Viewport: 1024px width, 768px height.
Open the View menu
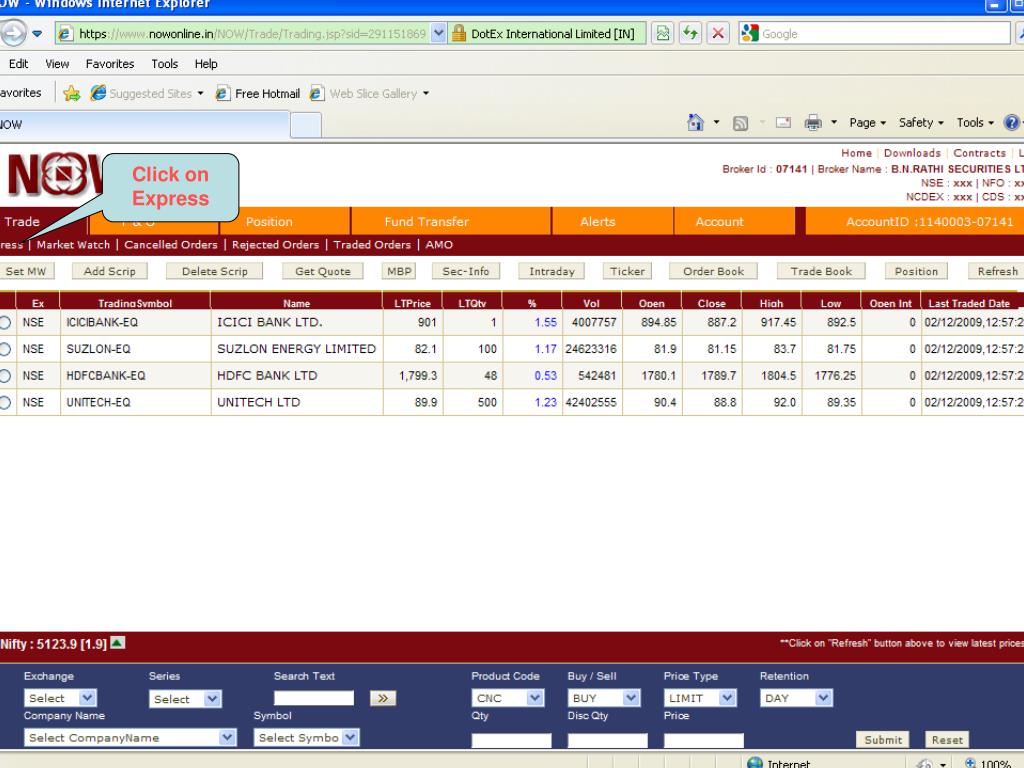[x=57, y=64]
